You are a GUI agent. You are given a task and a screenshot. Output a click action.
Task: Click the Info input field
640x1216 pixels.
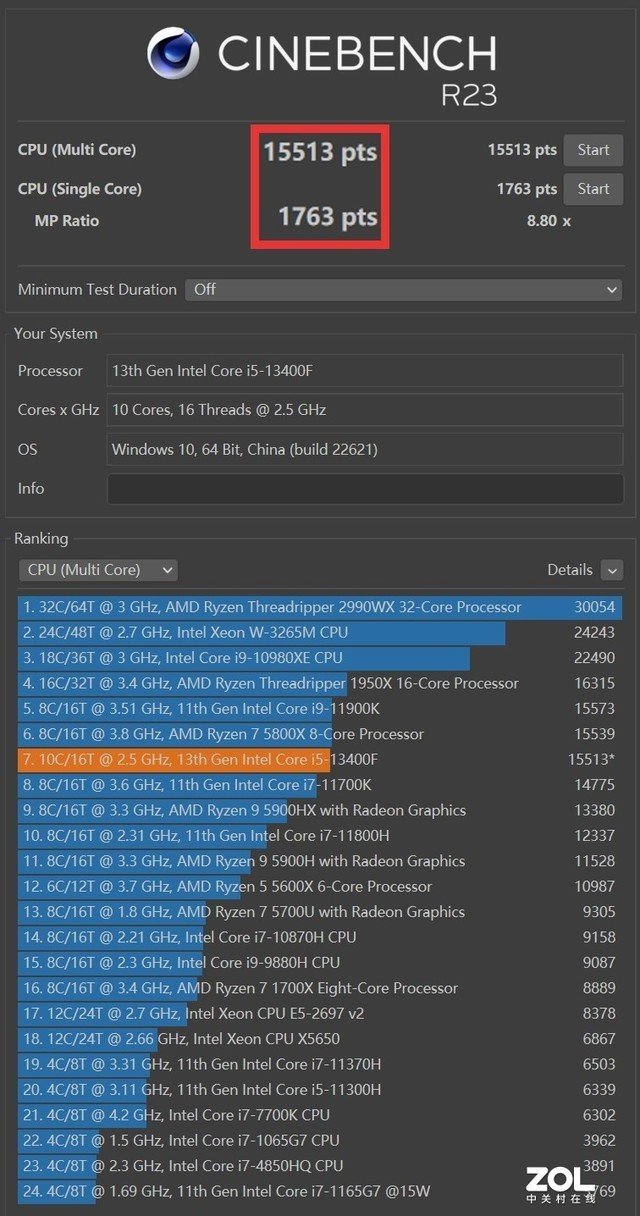tap(364, 488)
